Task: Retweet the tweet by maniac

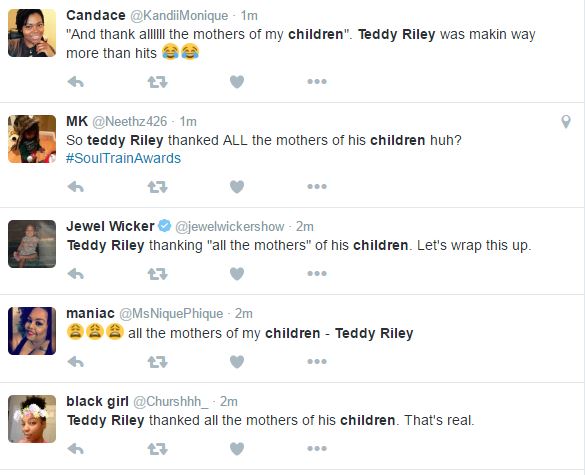Action: 157,362
